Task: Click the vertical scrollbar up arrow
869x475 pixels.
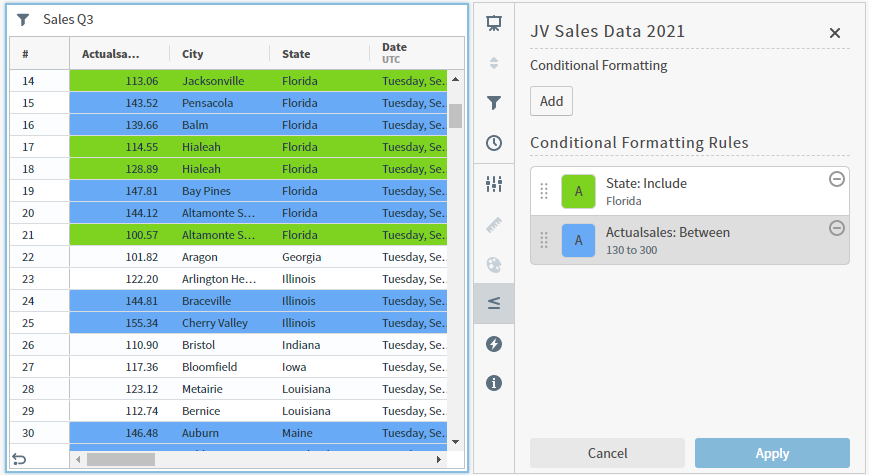Action: click(x=456, y=80)
